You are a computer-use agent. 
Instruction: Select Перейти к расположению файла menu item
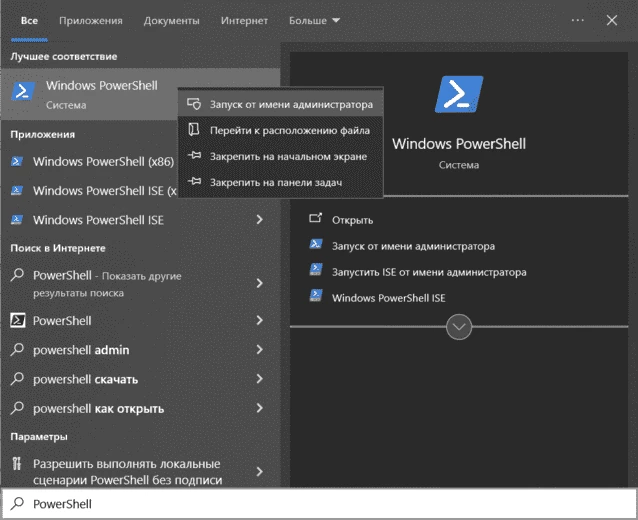[x=290, y=130]
